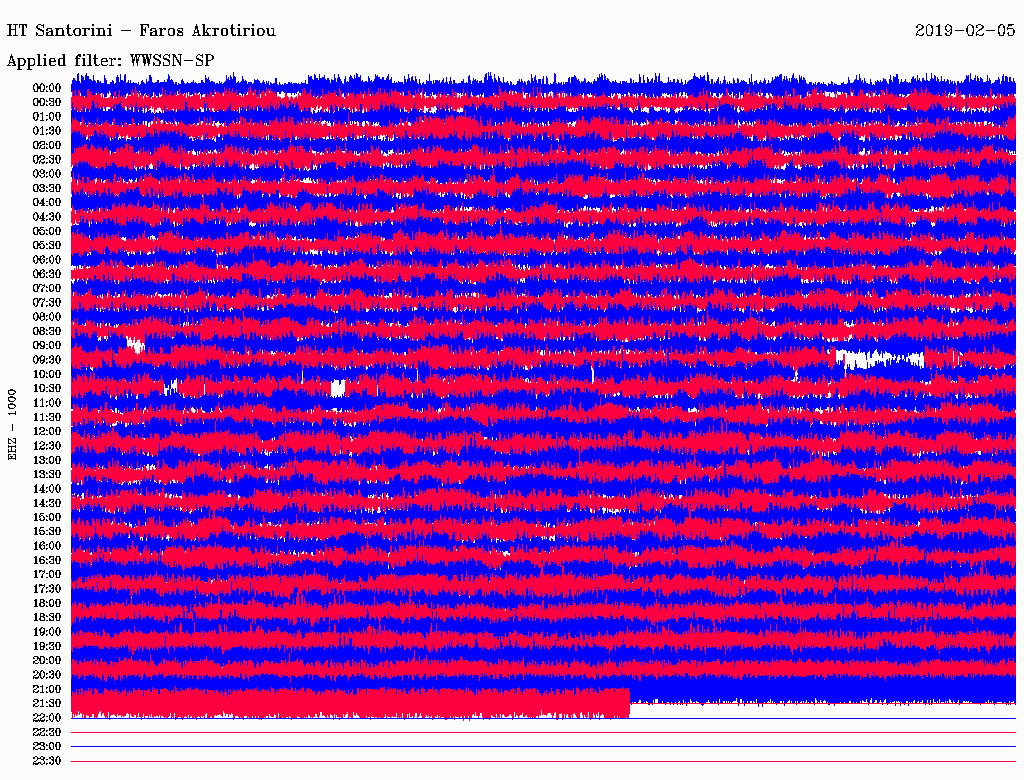Click the EHZ - 1000 axis label
Screen dimensions: 1024x780
click(13, 424)
